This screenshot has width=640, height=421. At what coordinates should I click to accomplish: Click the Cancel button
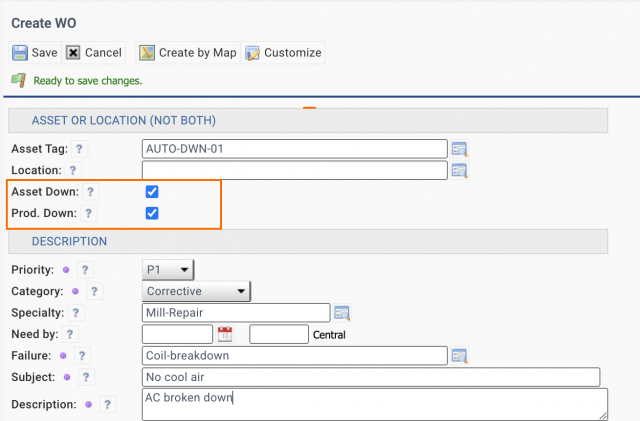94,53
